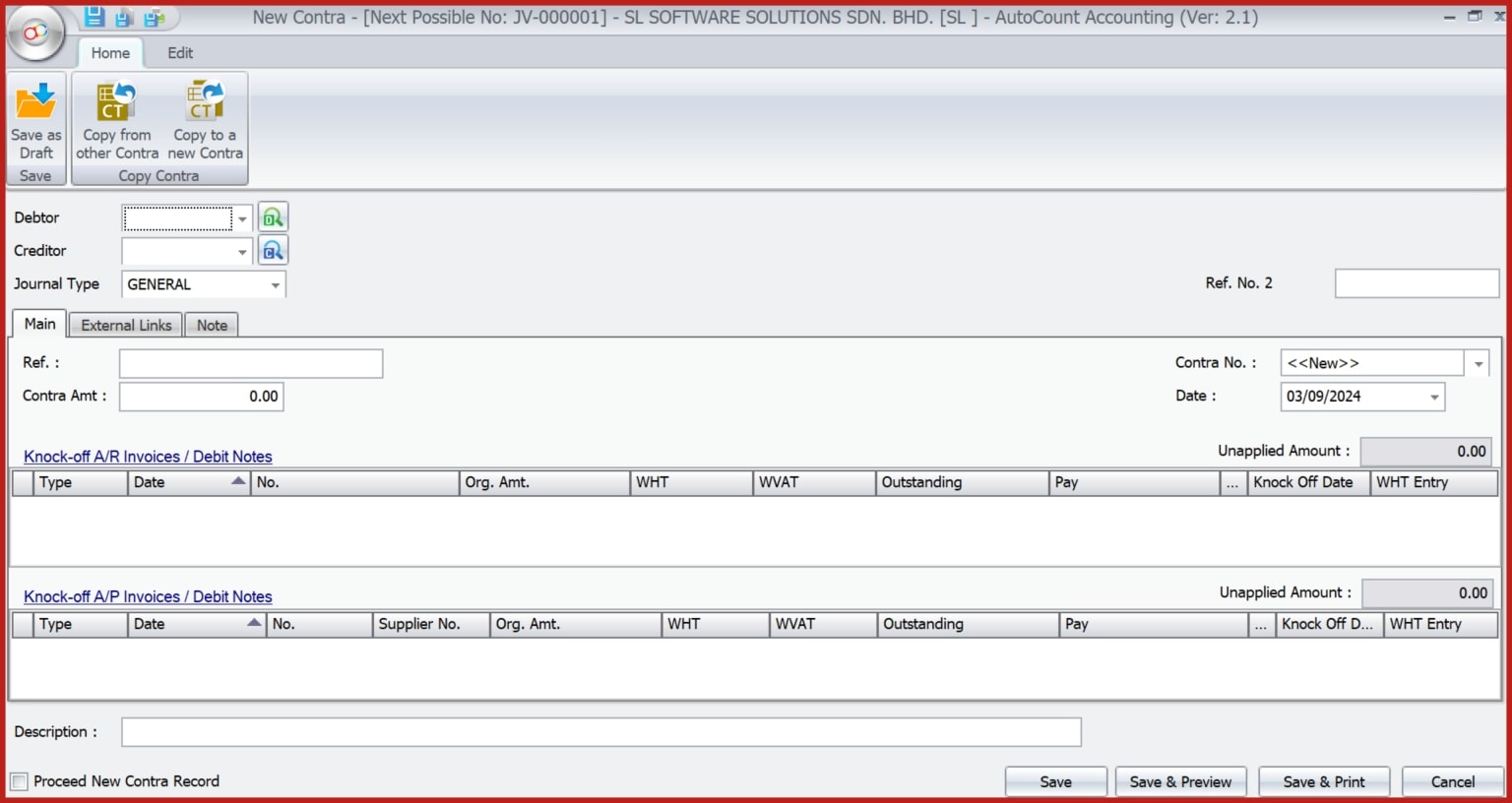Open the Debtor search lookup icon

(x=273, y=216)
